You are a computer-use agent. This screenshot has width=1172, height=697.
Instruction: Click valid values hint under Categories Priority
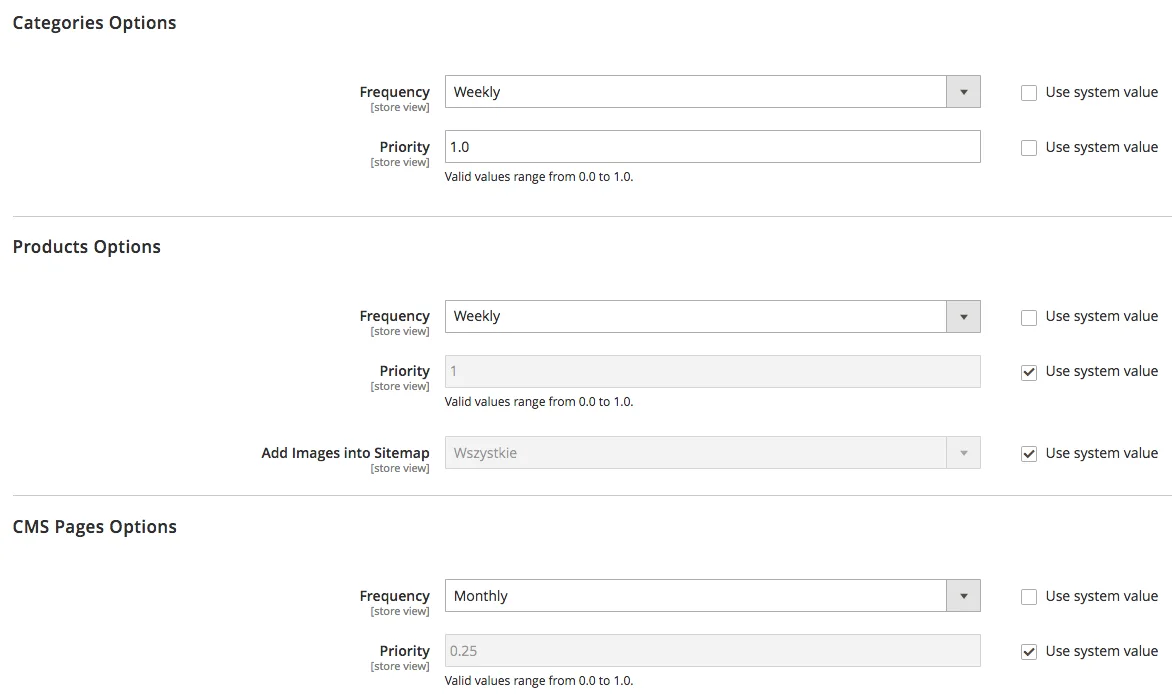pos(539,177)
